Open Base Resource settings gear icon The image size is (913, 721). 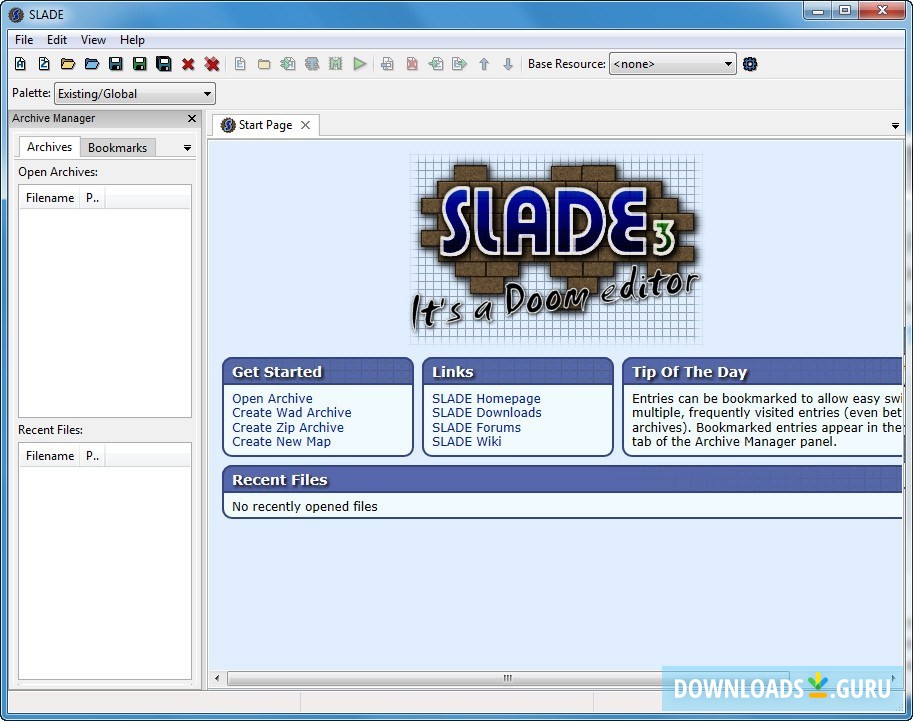tap(750, 64)
